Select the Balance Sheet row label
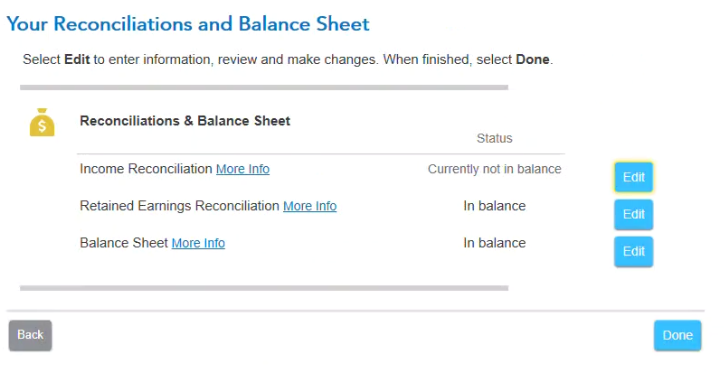This screenshot has height=378, width=725. pos(123,243)
